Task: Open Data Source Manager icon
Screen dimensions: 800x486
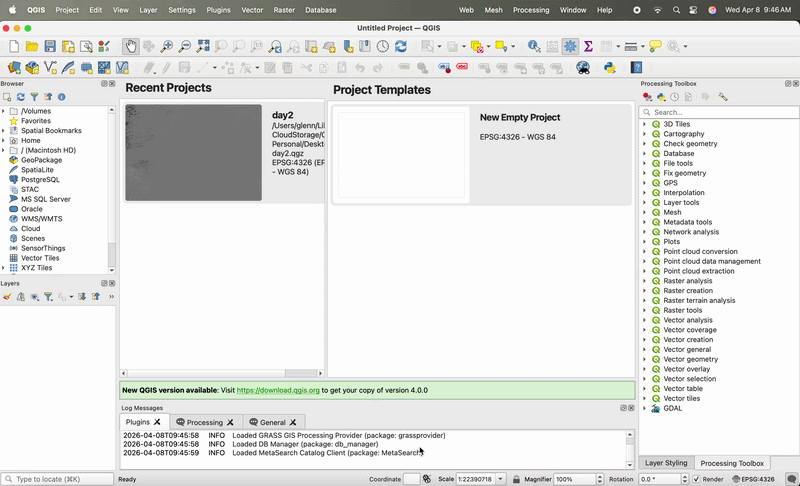Action: 14,68
